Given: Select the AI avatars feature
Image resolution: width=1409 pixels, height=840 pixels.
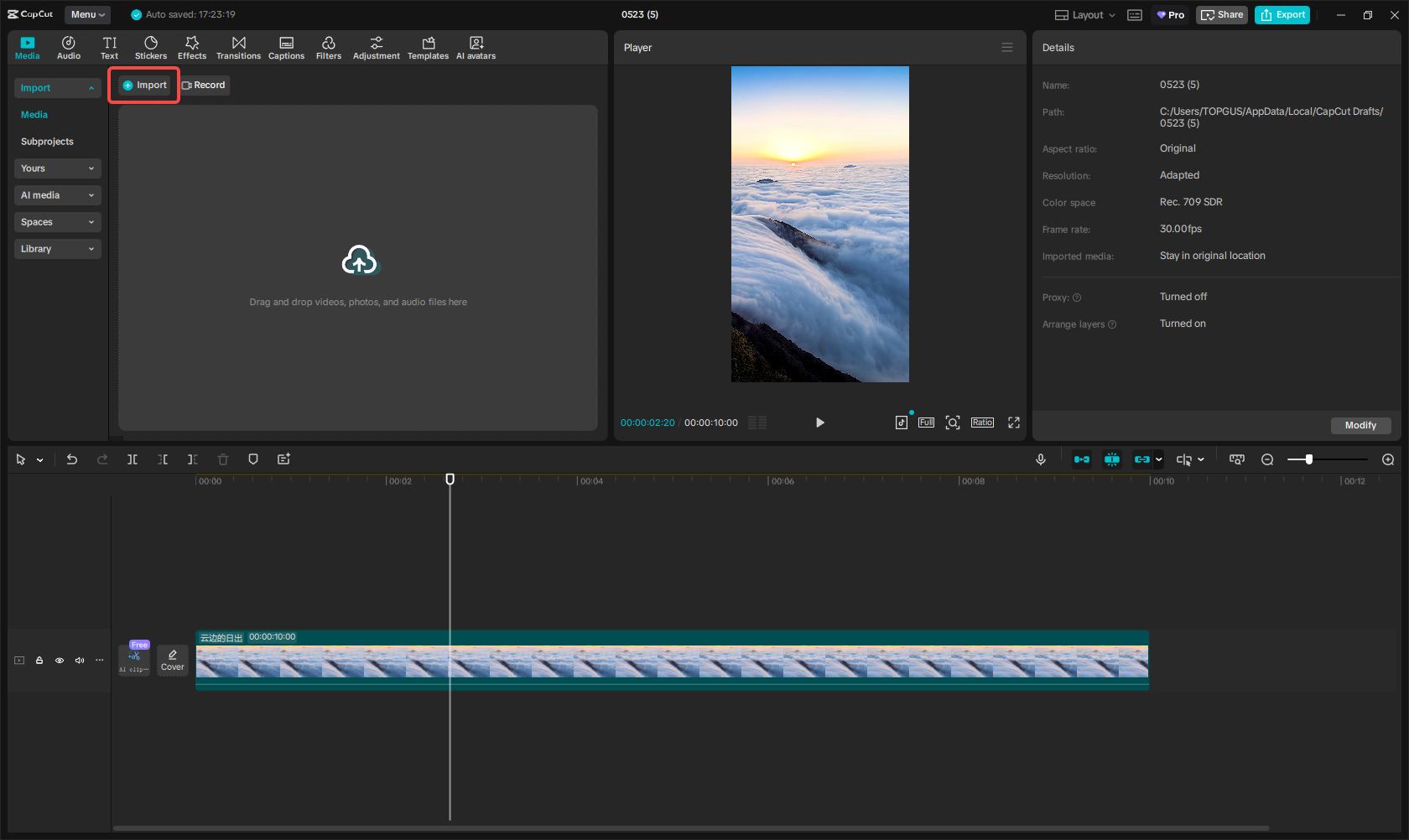Looking at the screenshot, I should click(x=476, y=47).
